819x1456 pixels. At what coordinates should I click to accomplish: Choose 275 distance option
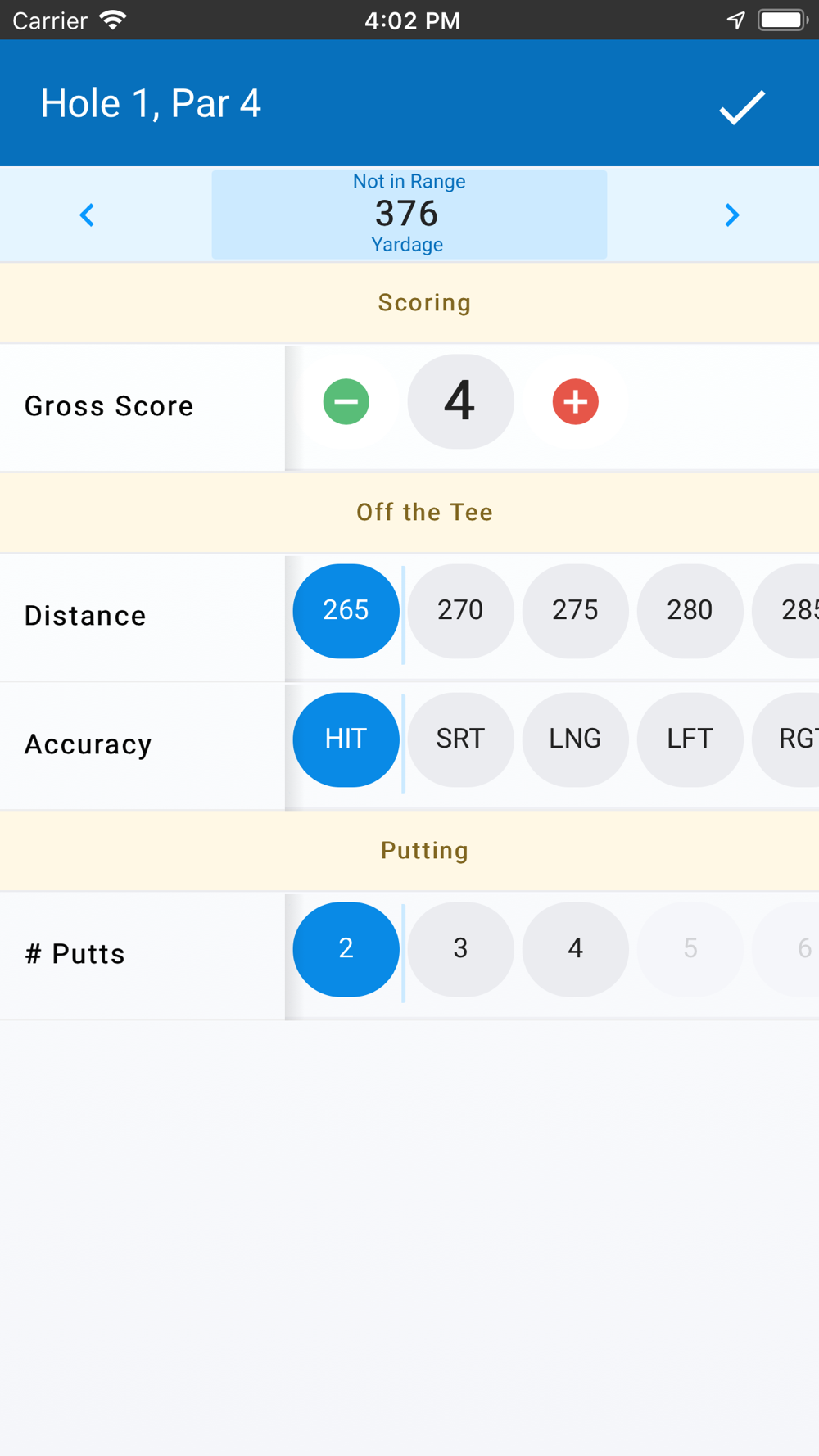pyautogui.click(x=576, y=611)
